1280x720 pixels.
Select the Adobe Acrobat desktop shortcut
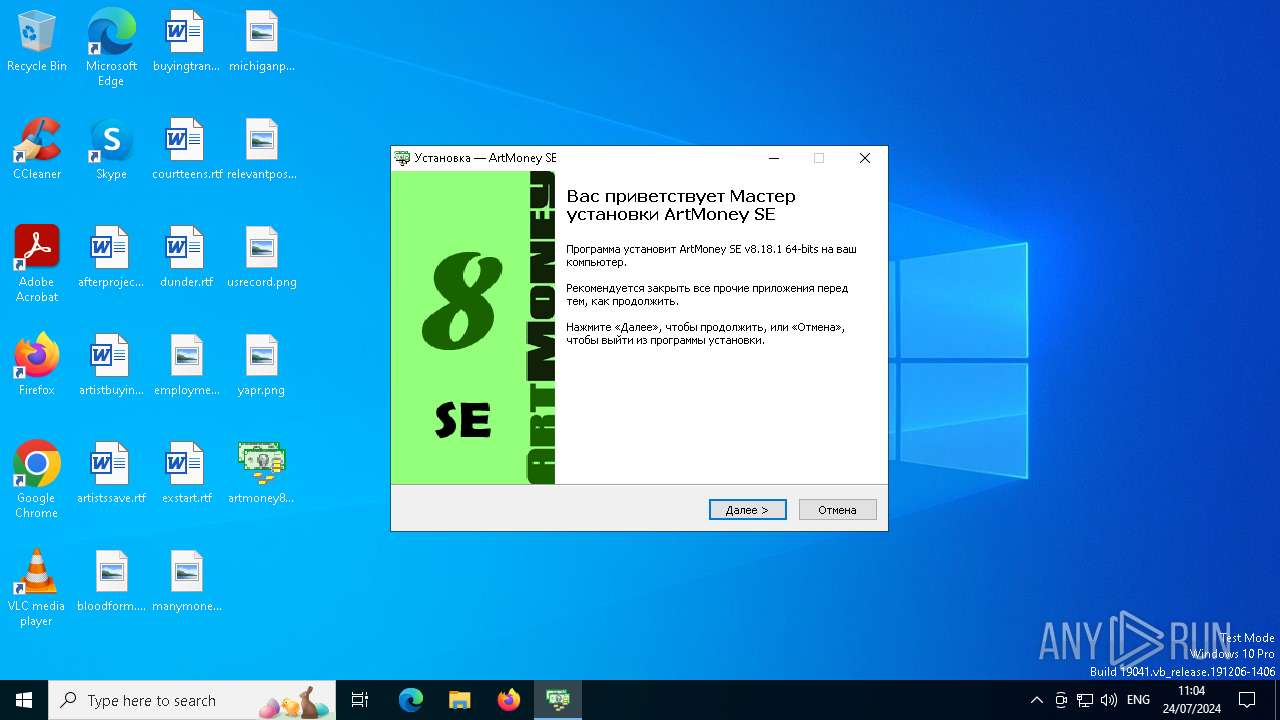(37, 264)
